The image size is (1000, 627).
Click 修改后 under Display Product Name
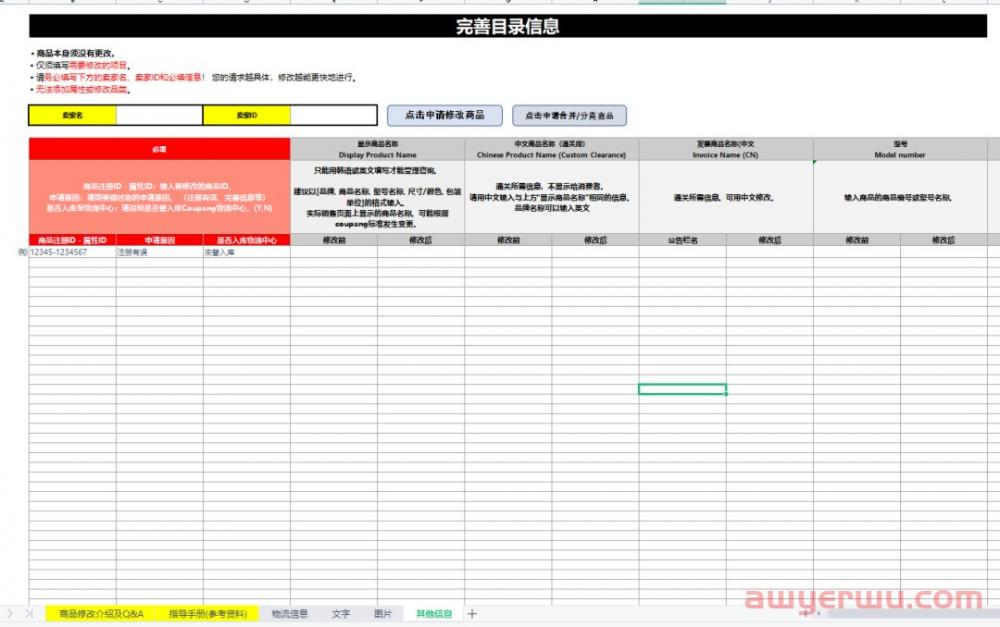[x=421, y=240]
